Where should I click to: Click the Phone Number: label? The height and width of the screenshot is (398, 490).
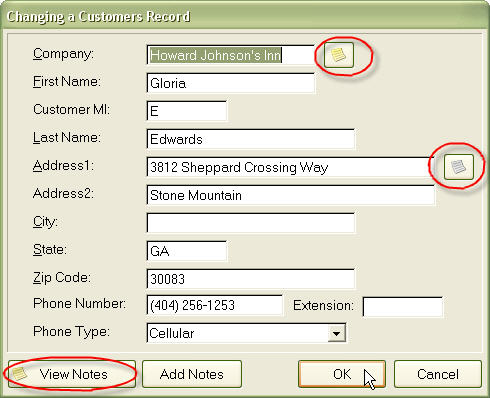click(79, 303)
